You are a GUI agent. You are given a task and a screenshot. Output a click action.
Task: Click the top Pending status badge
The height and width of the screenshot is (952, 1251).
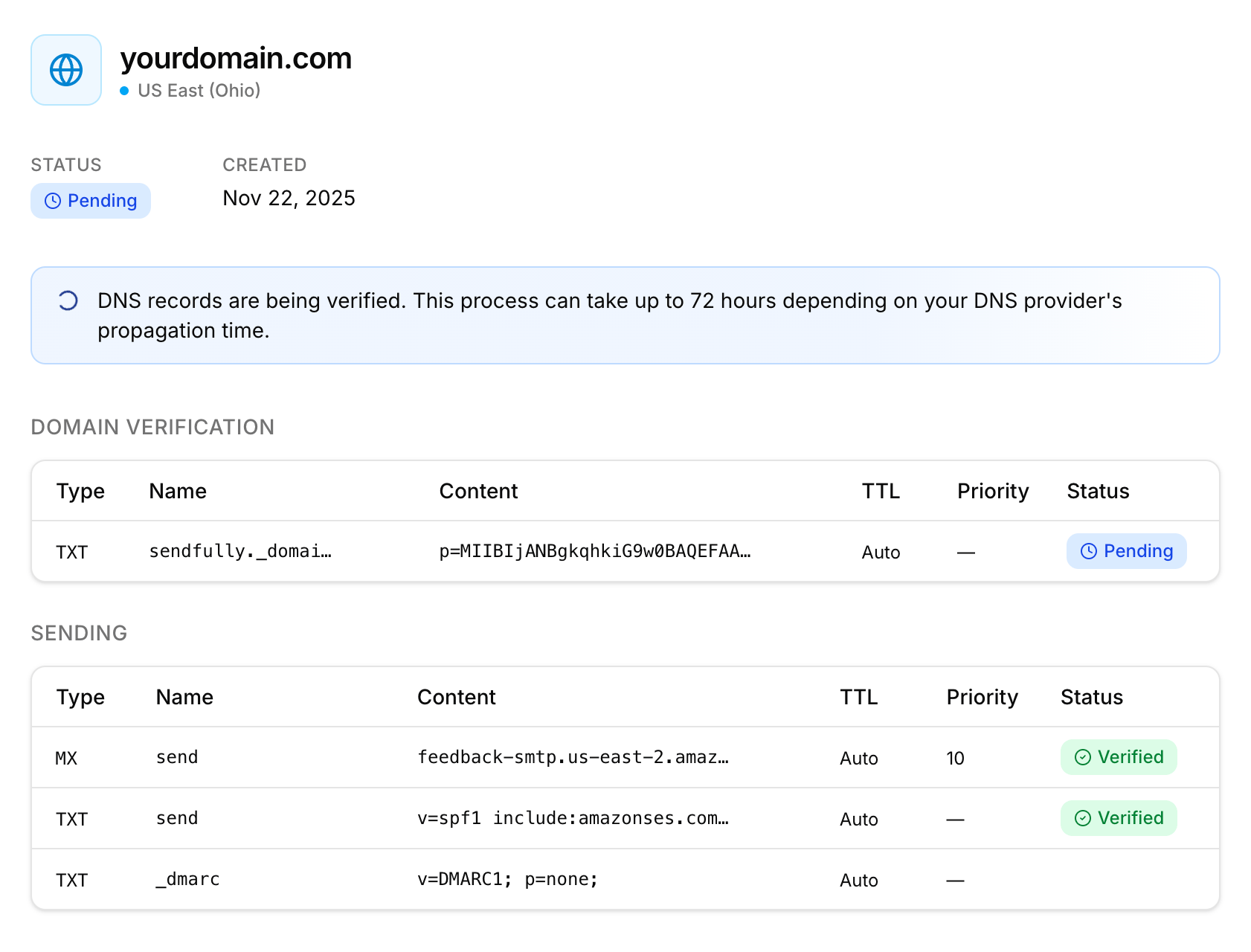91,201
